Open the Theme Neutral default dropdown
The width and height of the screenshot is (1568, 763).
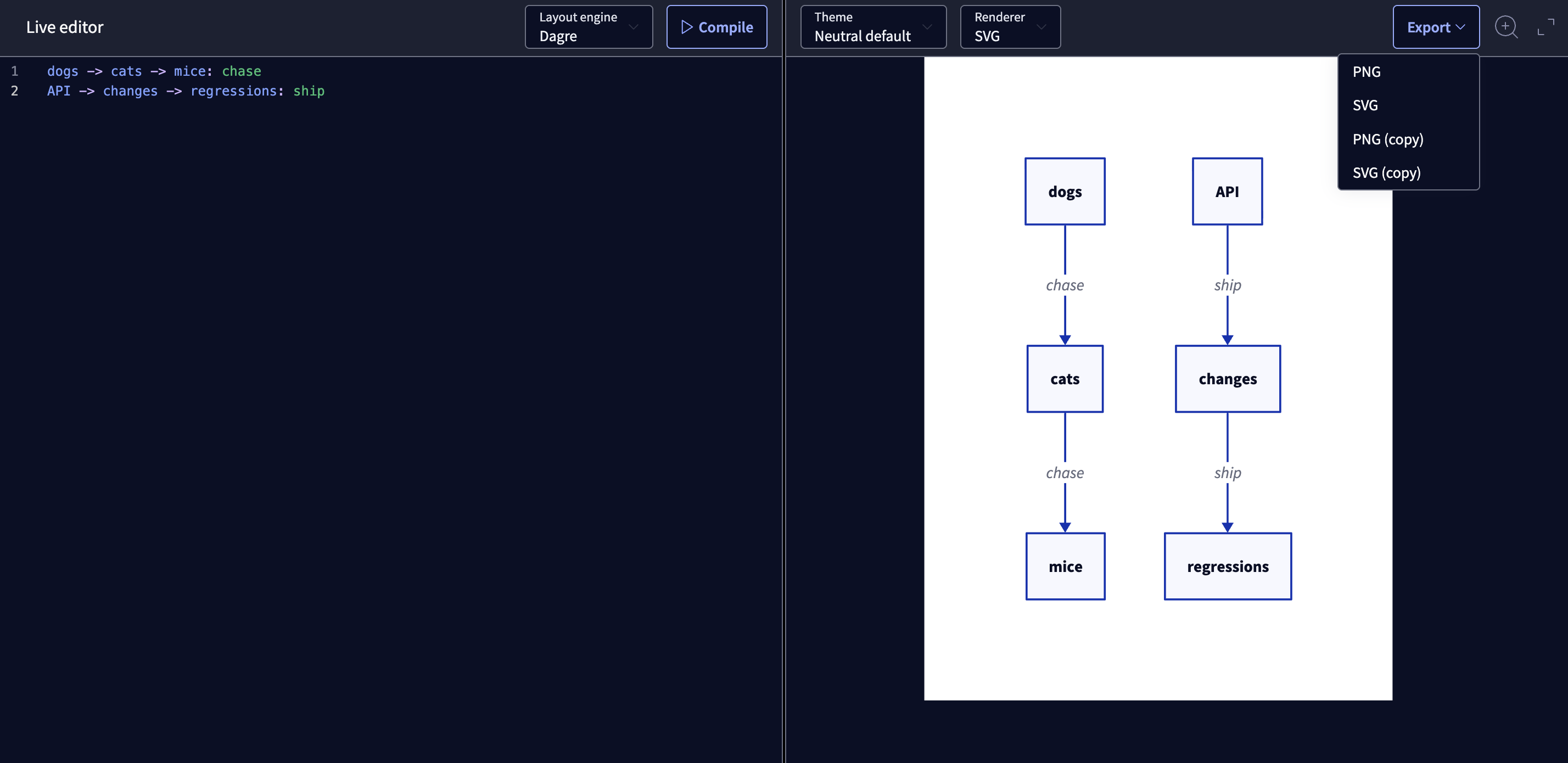(x=872, y=27)
